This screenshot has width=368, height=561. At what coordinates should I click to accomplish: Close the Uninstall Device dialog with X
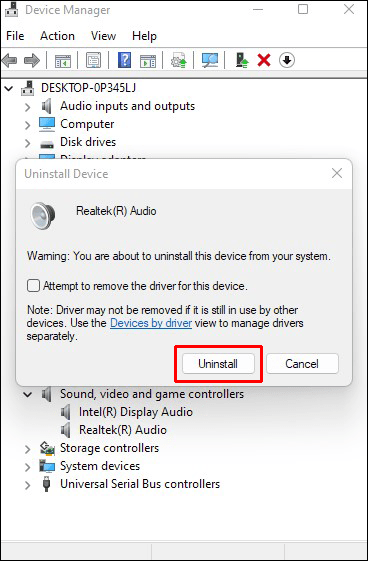point(337,174)
